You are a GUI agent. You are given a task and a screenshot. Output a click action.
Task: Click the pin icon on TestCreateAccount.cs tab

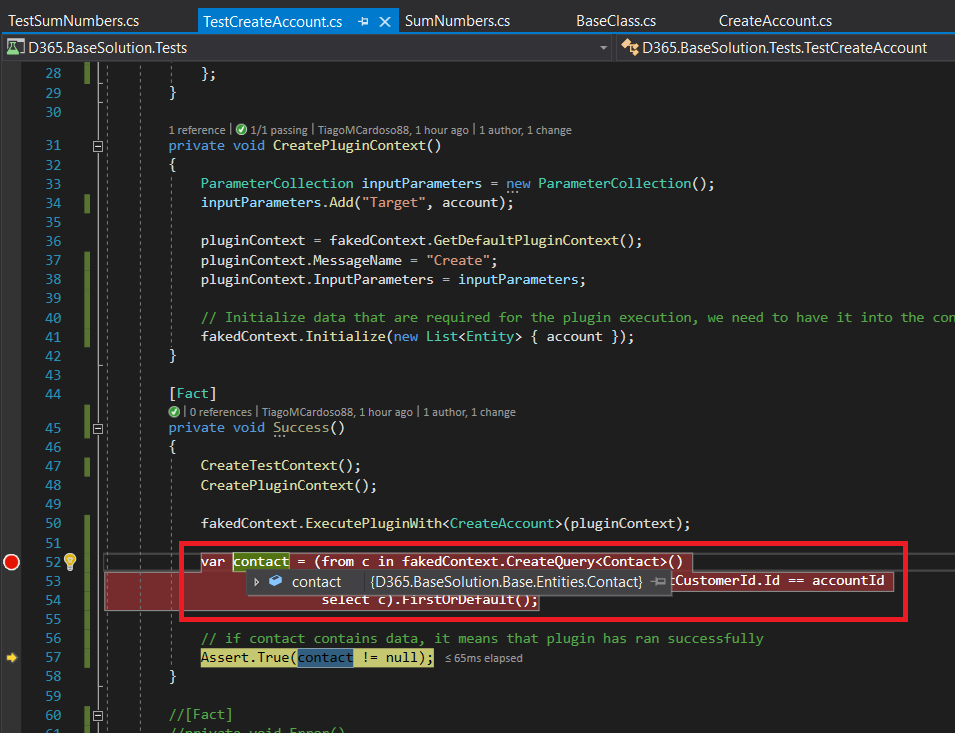coord(363,21)
